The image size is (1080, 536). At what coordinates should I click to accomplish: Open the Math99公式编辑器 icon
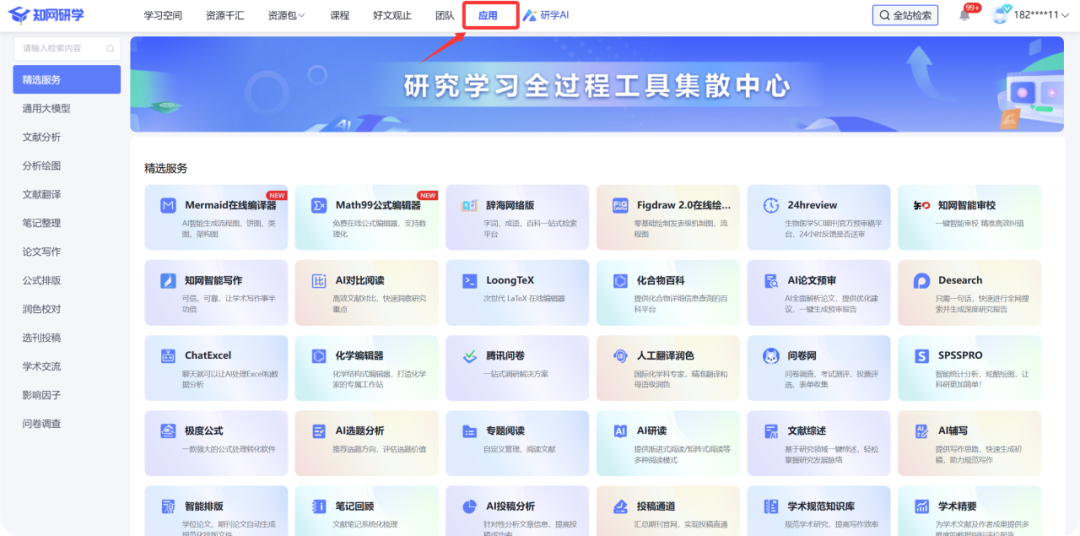pyautogui.click(x=319, y=206)
